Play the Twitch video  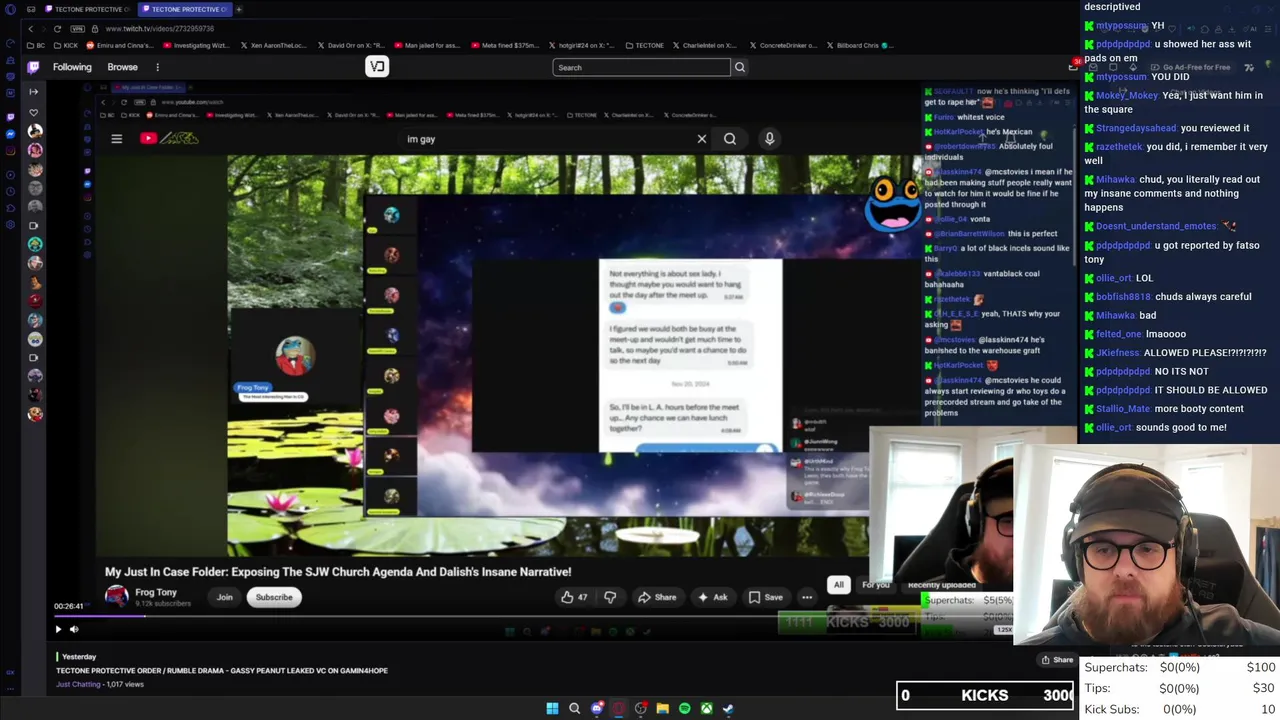(58, 629)
